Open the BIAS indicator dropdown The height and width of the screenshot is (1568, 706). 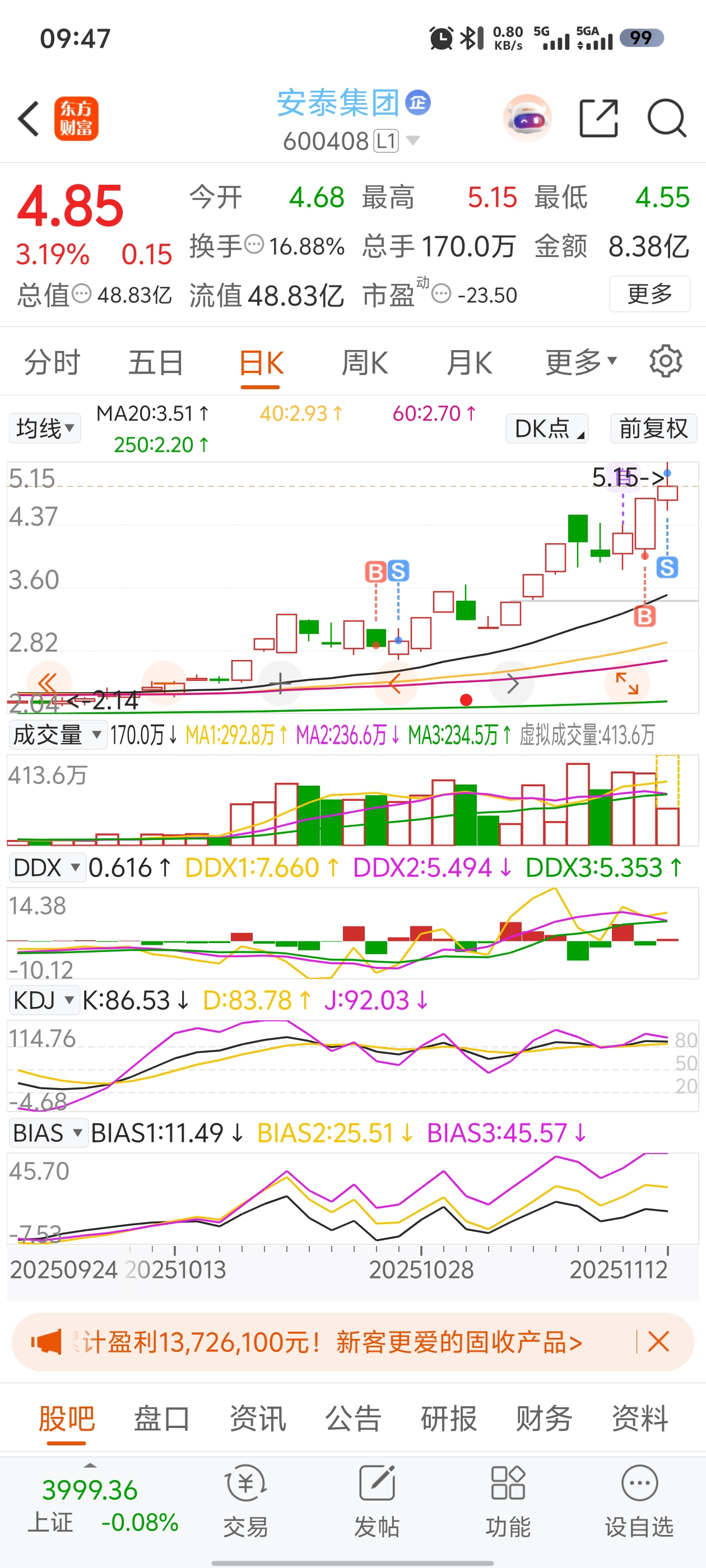(x=48, y=1133)
